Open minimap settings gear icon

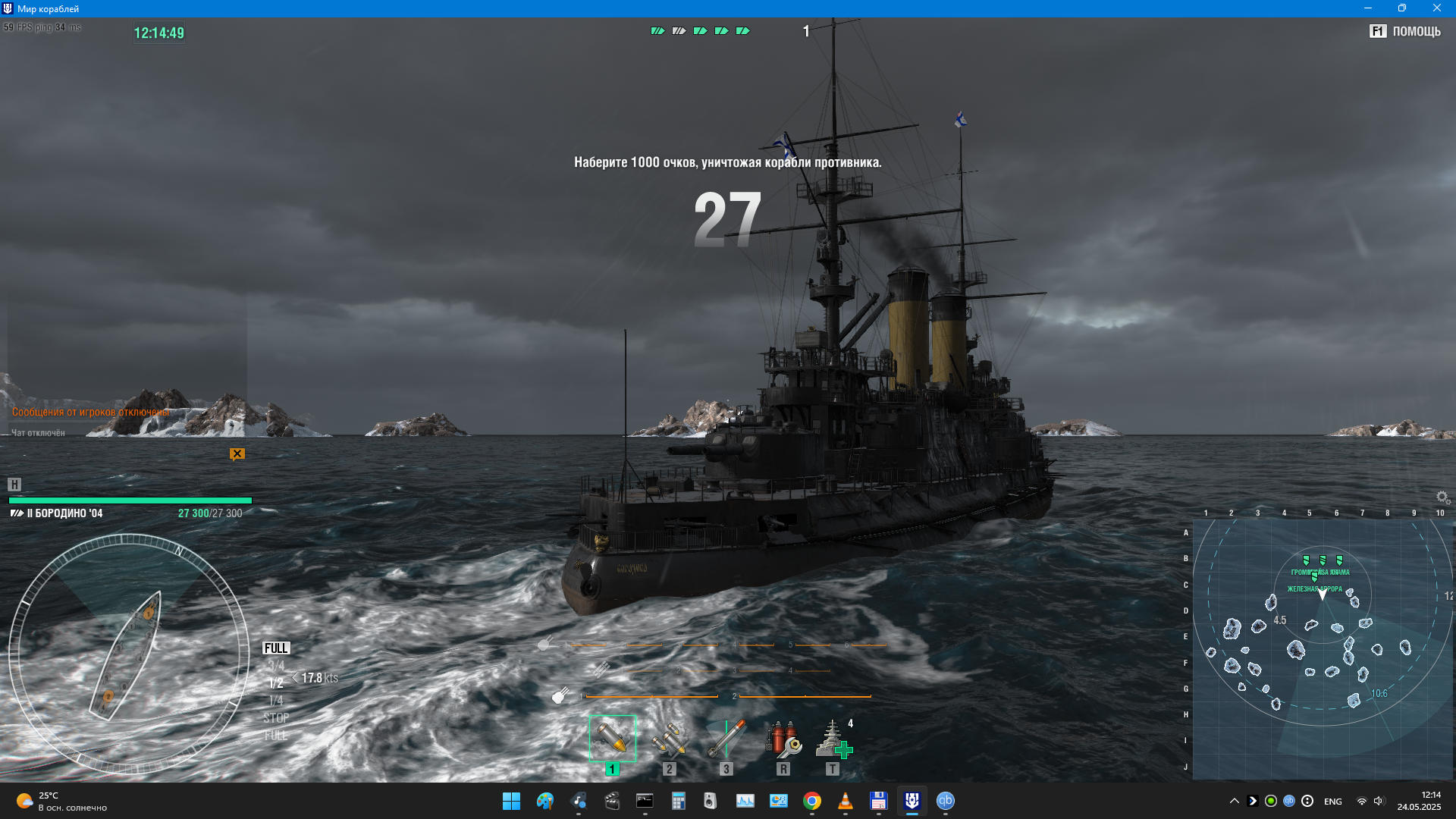tap(1442, 497)
